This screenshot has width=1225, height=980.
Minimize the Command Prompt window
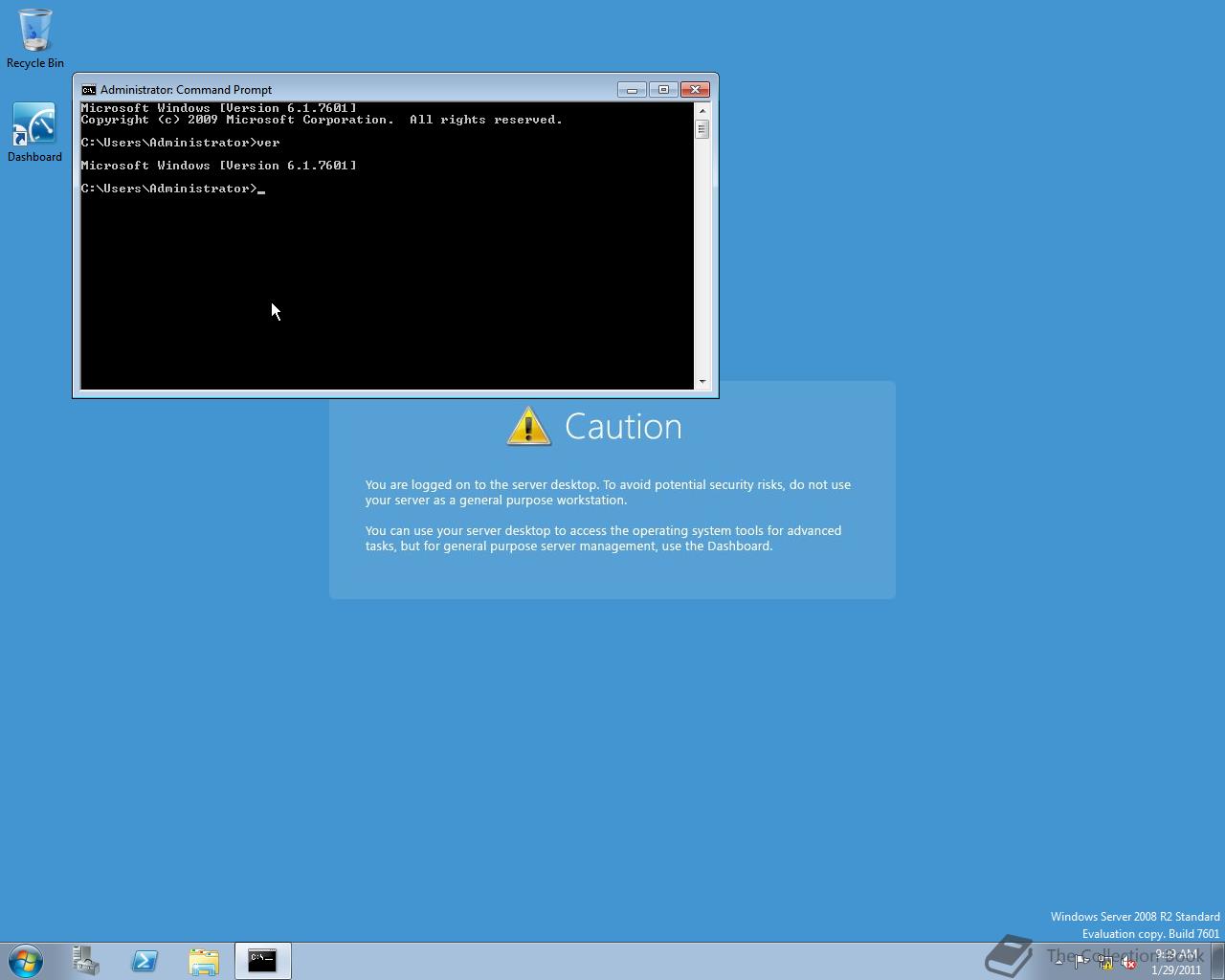click(x=632, y=89)
